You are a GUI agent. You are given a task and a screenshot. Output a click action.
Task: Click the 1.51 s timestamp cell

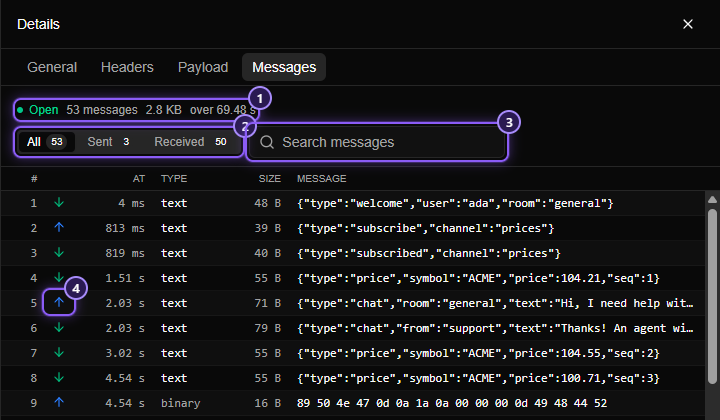coord(125,278)
